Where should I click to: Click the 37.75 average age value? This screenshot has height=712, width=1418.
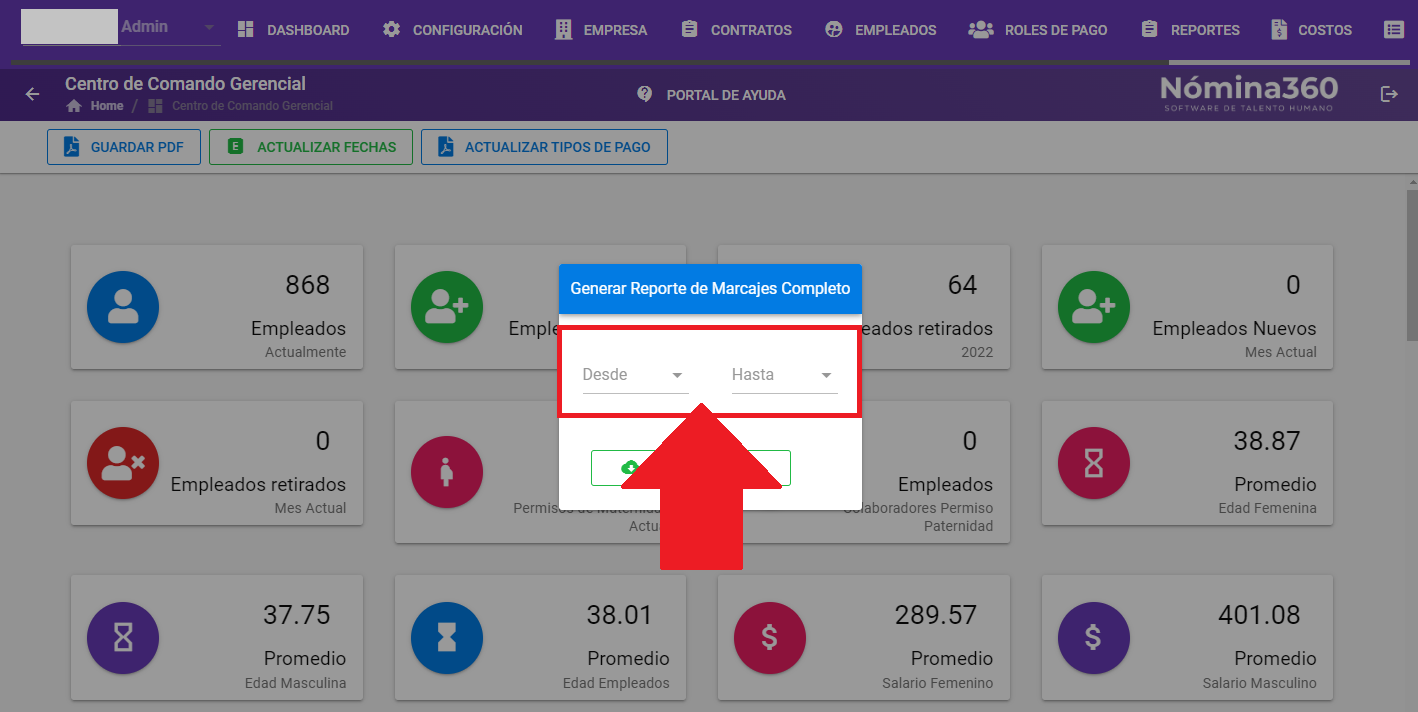pos(296,615)
